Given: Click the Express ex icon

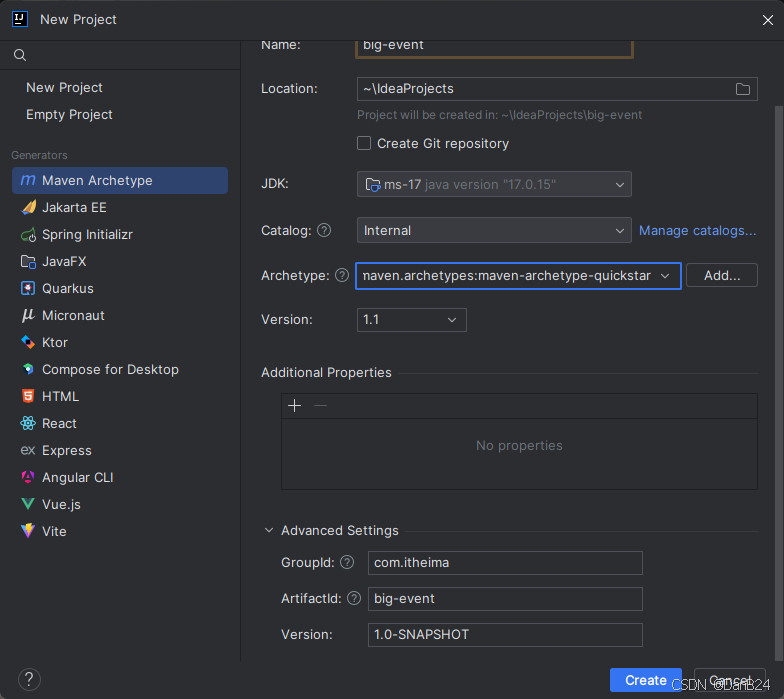Looking at the screenshot, I should tap(28, 450).
